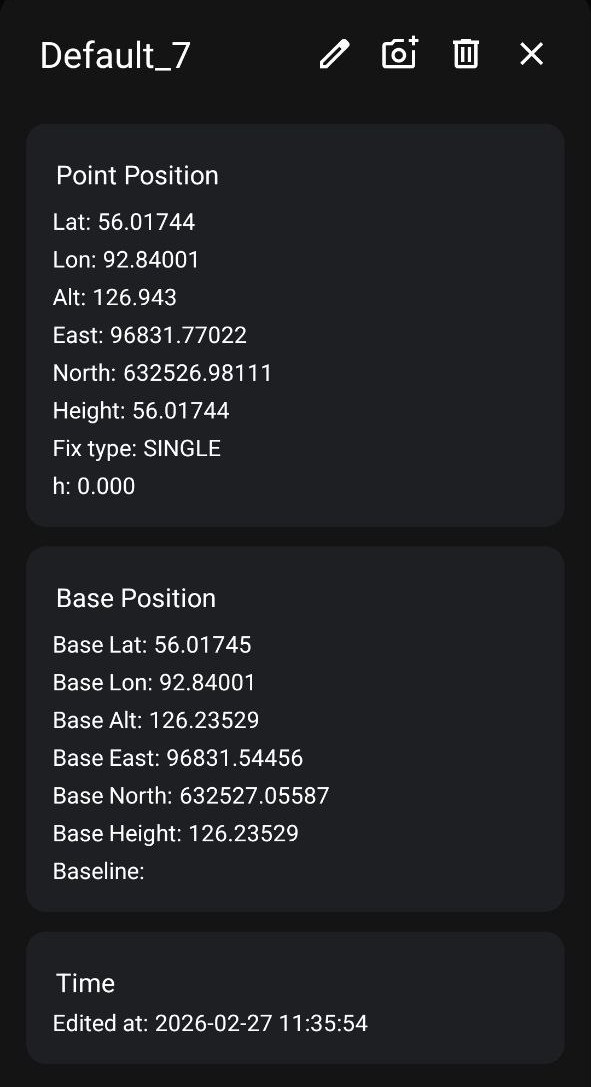
Task: Tap the Point Position heading
Action: 137,175
